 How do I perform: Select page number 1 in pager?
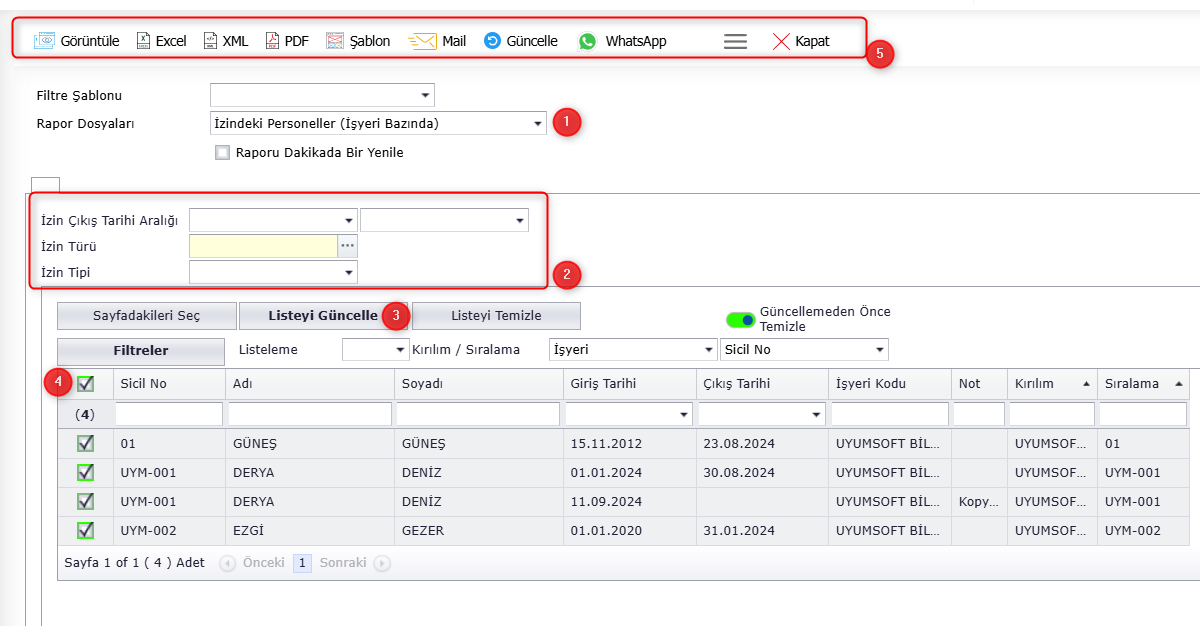[x=302, y=563]
